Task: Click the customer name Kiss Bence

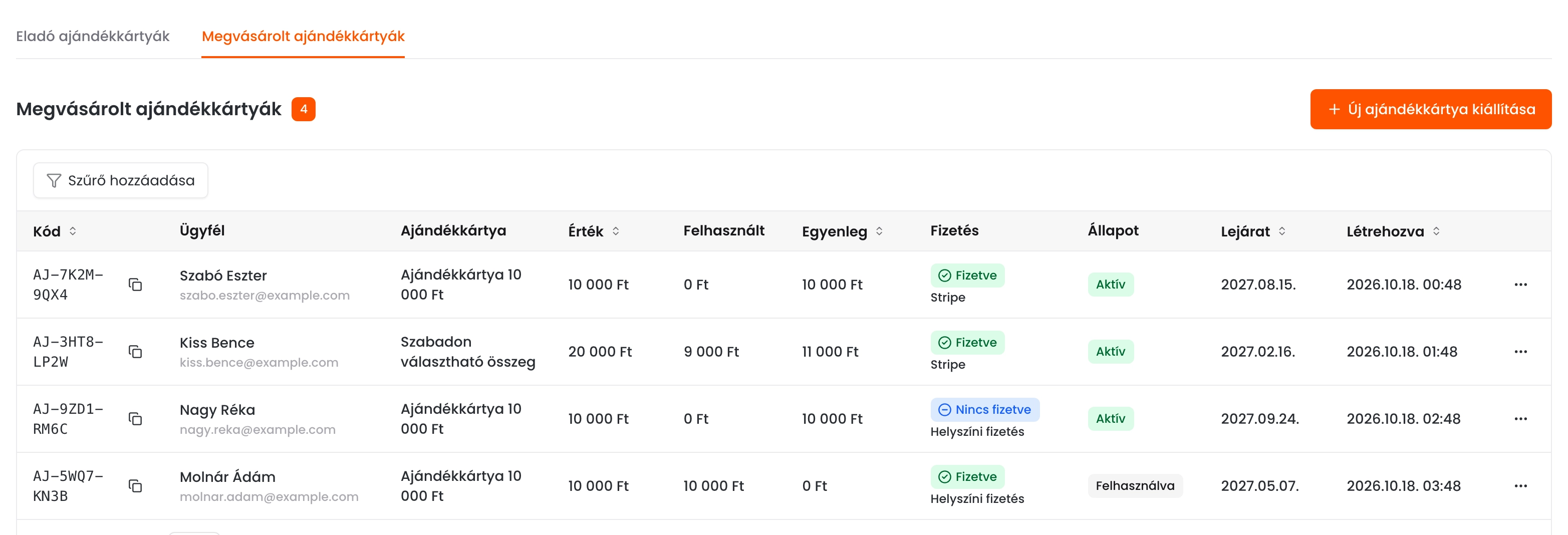Action: tap(217, 343)
